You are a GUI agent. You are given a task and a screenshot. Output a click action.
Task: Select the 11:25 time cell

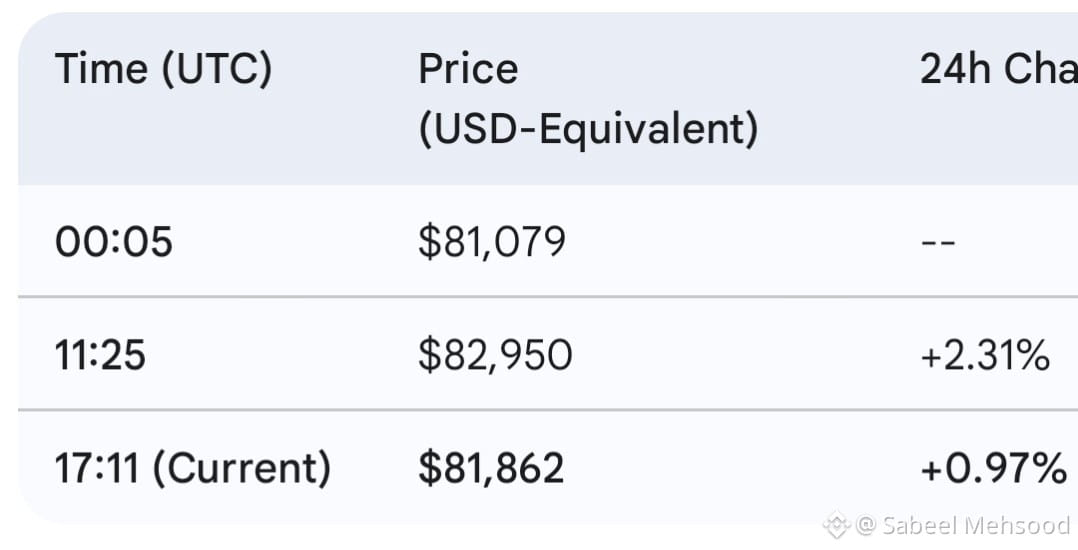[x=100, y=355]
